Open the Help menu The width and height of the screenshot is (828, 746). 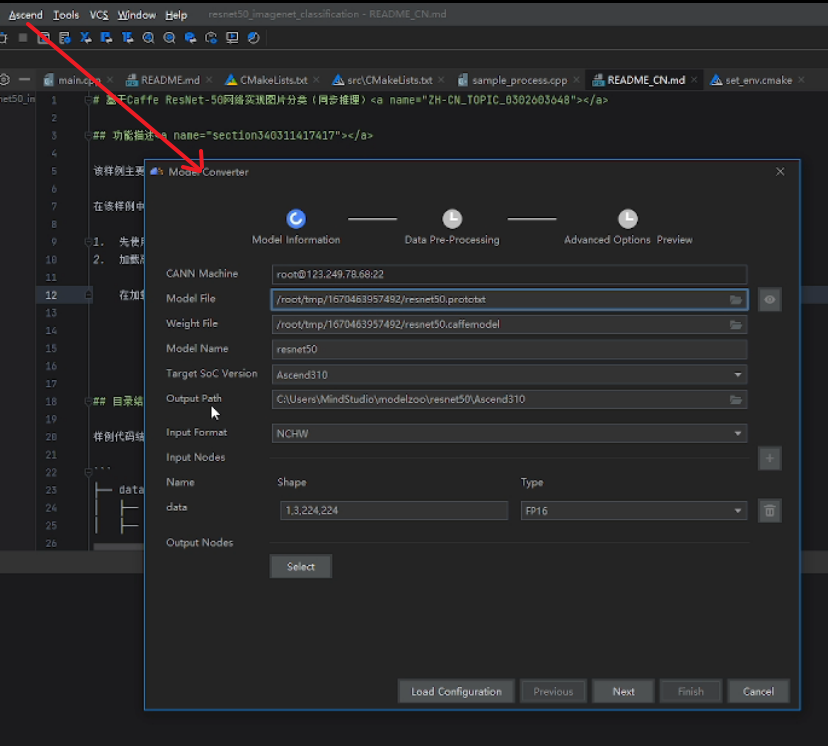176,15
